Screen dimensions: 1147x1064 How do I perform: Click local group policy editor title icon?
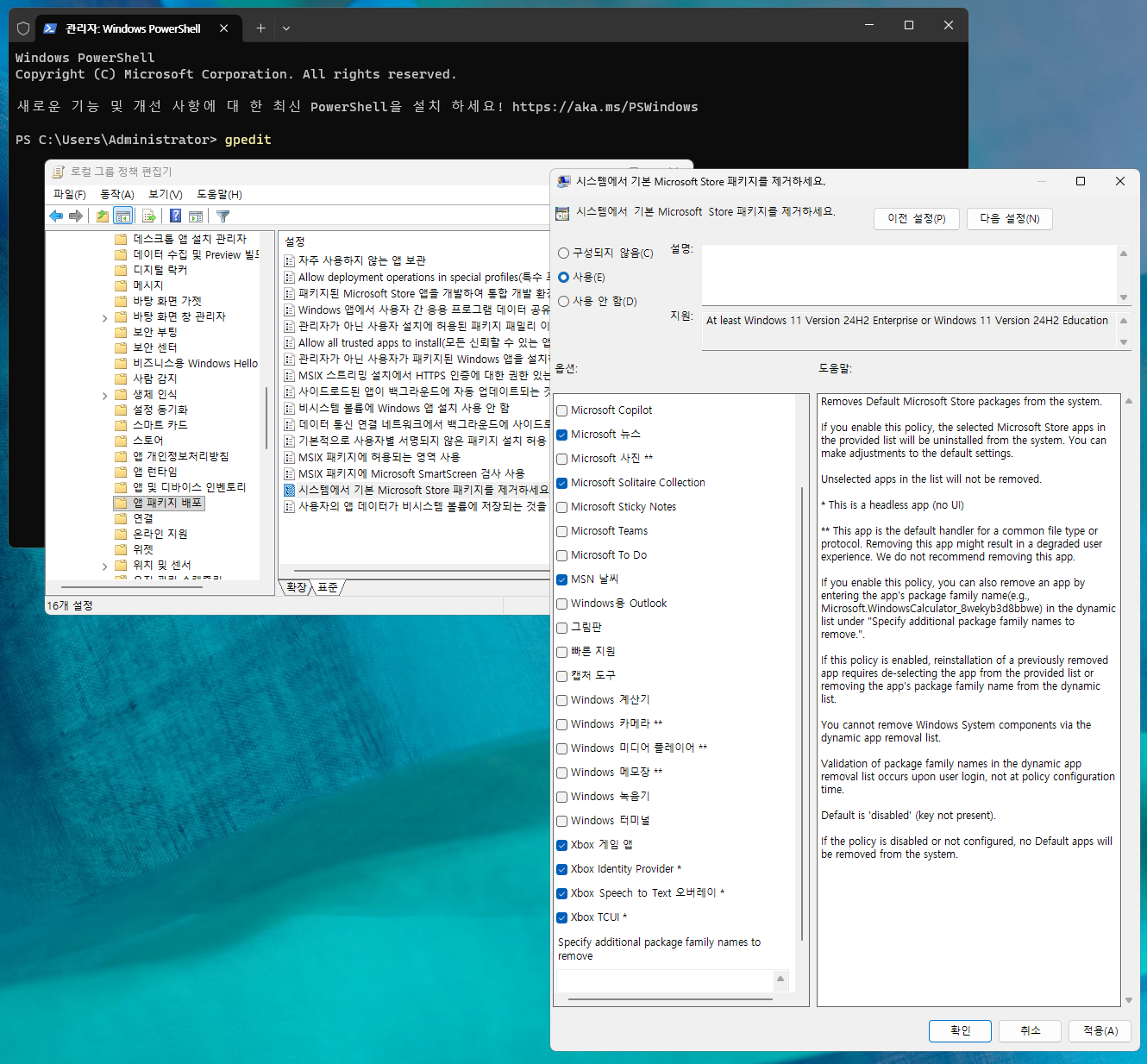59,172
